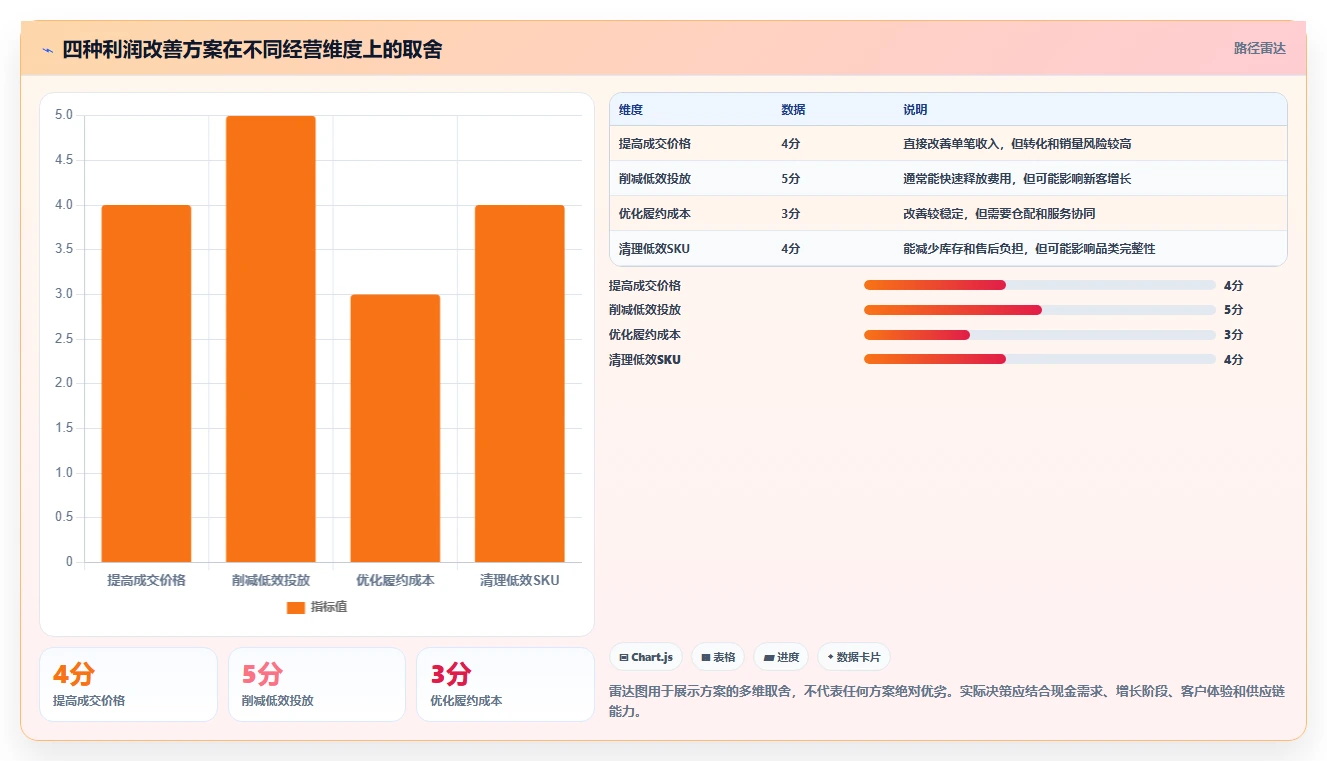
Task: Click description 改善较稳定，但需要仓配和服务协同
Action: click(x=999, y=214)
